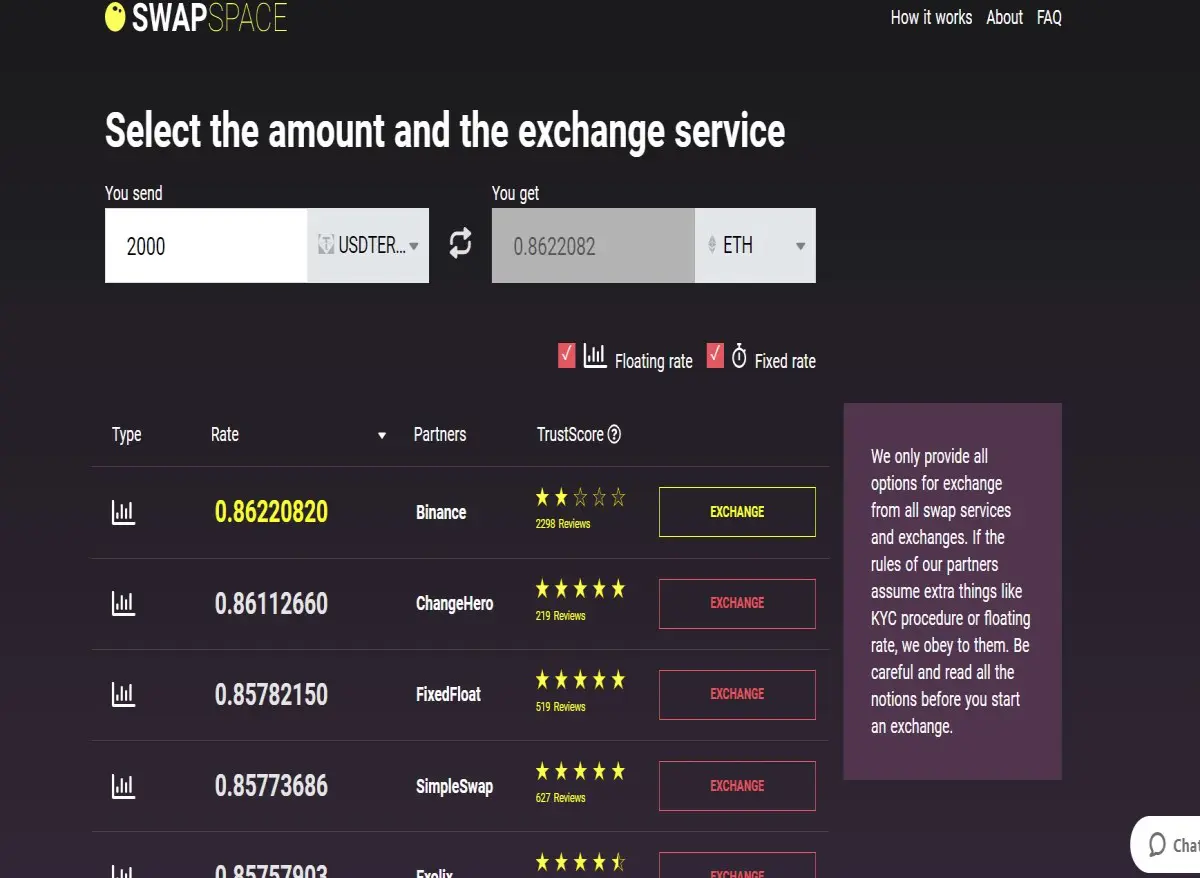
Task: Sort by Rate using the column arrow
Action: pyautogui.click(x=382, y=436)
